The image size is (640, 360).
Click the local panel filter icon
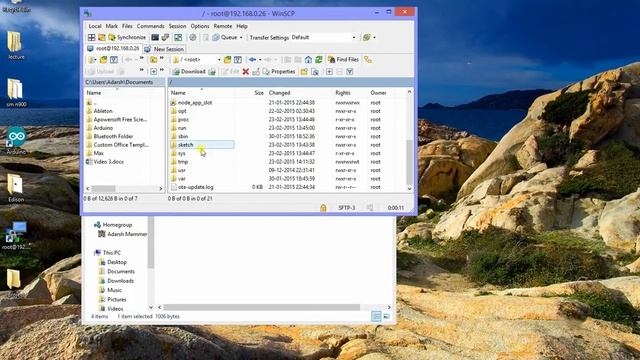point(114,60)
